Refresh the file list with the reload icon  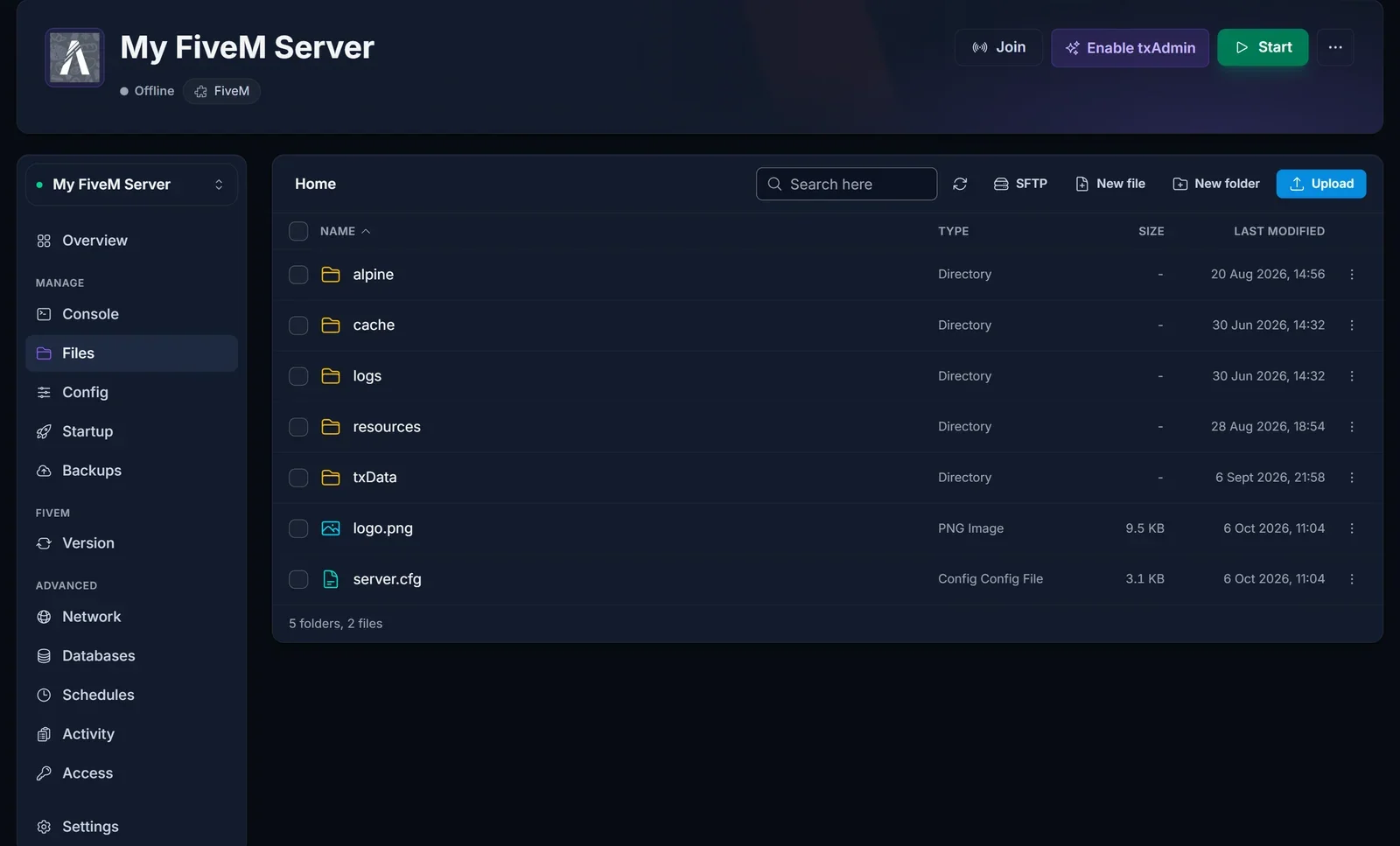click(x=960, y=184)
